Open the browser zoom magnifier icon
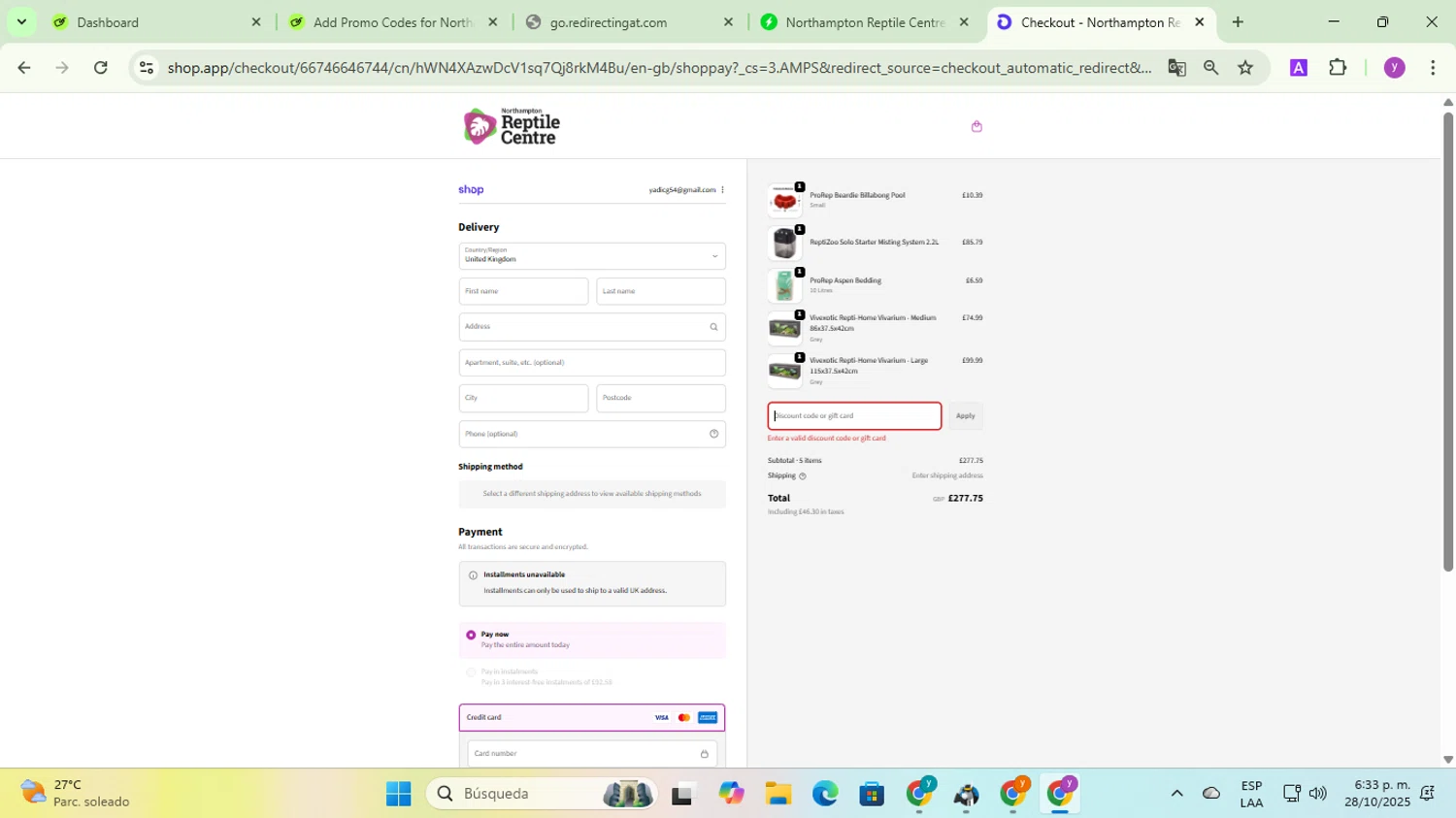 (1210, 68)
